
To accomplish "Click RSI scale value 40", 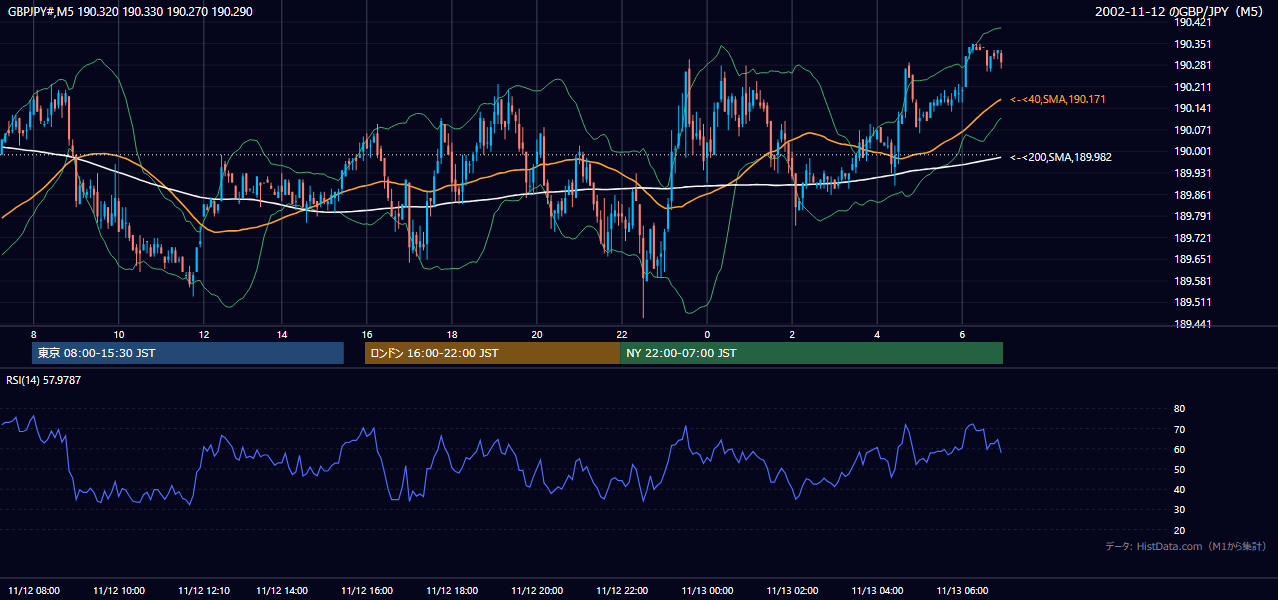I will pos(1179,489).
